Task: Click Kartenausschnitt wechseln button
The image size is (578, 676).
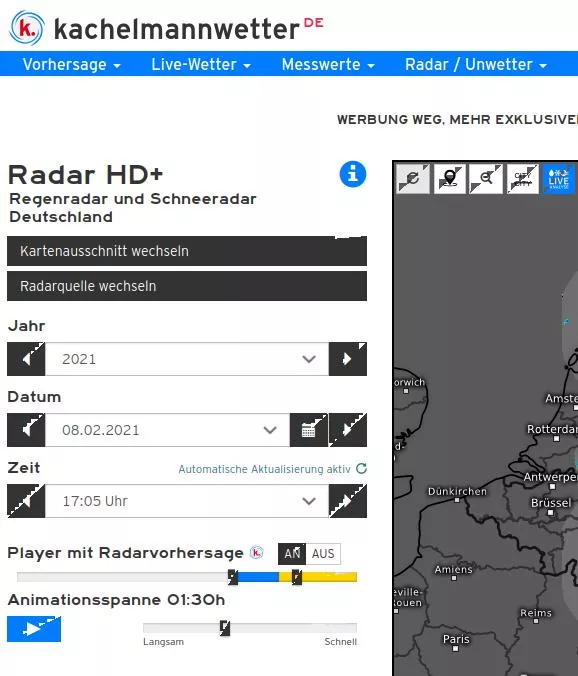Action: point(187,251)
